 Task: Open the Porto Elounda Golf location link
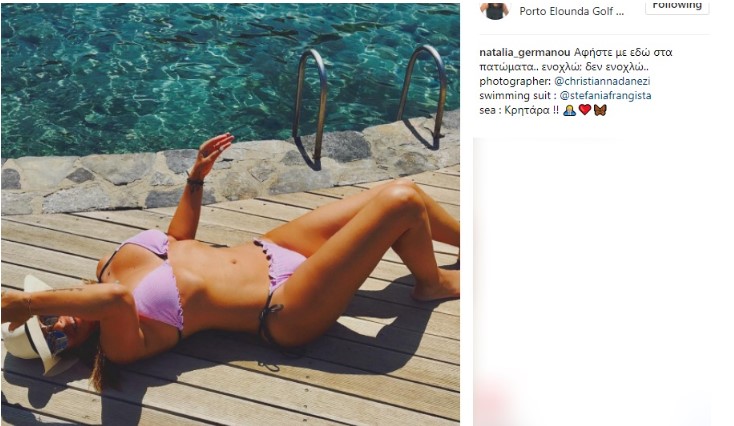pos(571,11)
